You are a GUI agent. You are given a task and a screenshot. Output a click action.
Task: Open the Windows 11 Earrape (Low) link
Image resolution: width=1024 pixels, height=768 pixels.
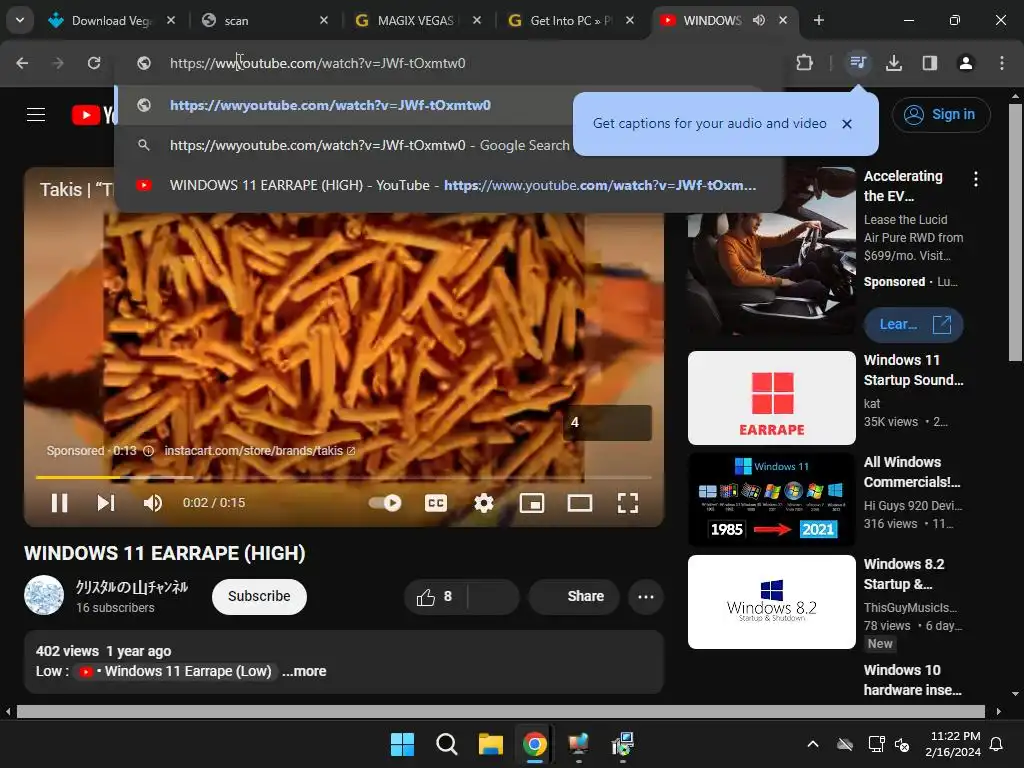coord(175,671)
